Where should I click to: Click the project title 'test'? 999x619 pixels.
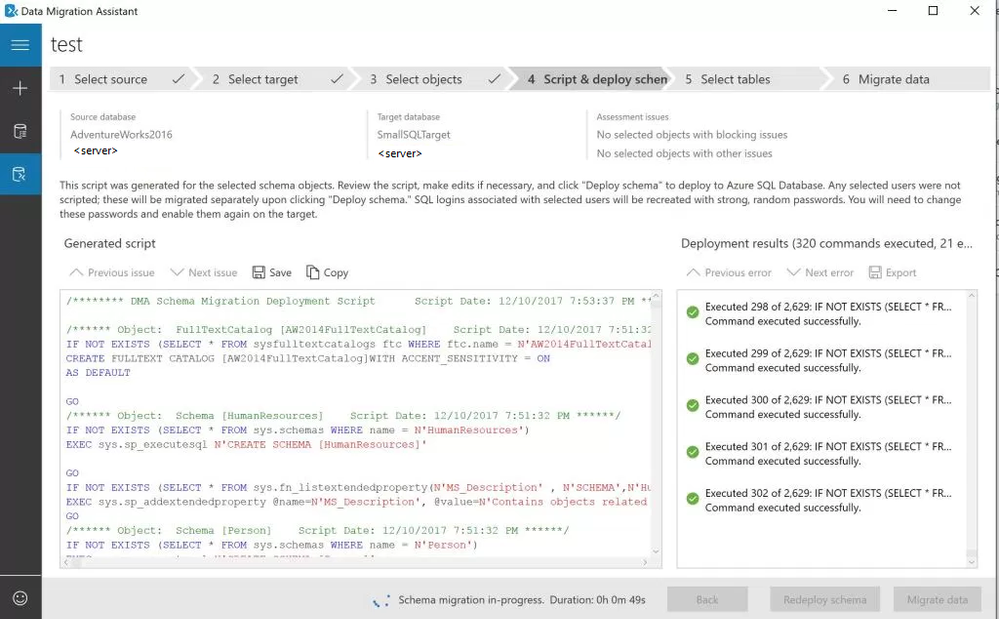(x=66, y=45)
